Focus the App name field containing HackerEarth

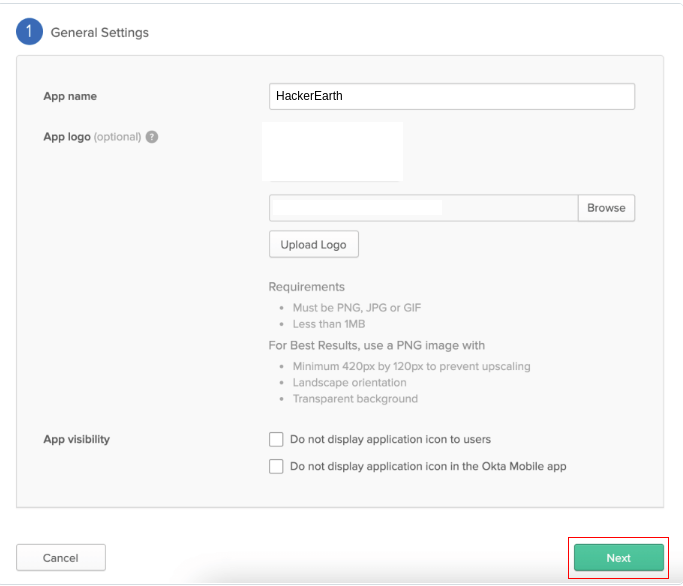[452, 96]
